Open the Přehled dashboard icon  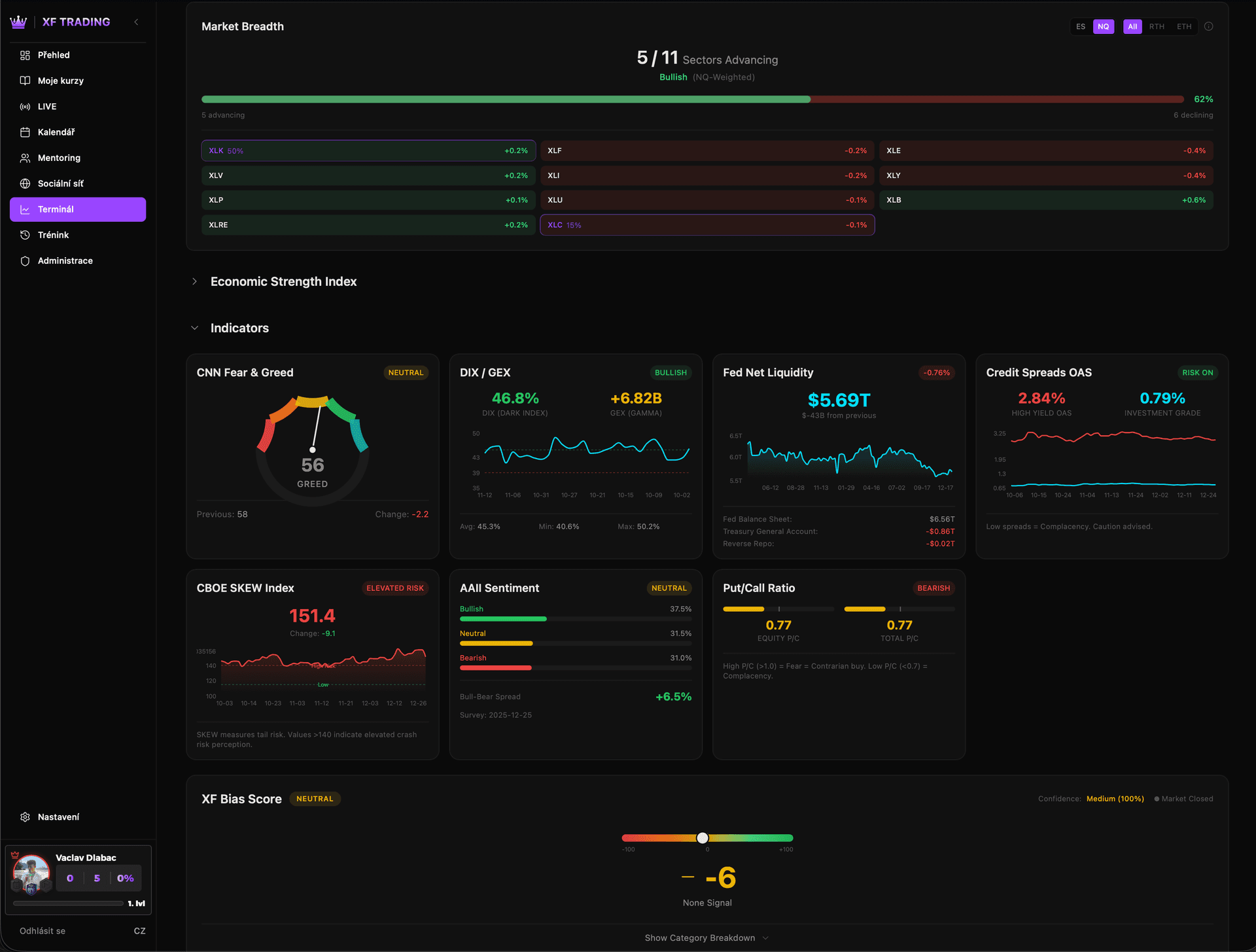[26, 55]
